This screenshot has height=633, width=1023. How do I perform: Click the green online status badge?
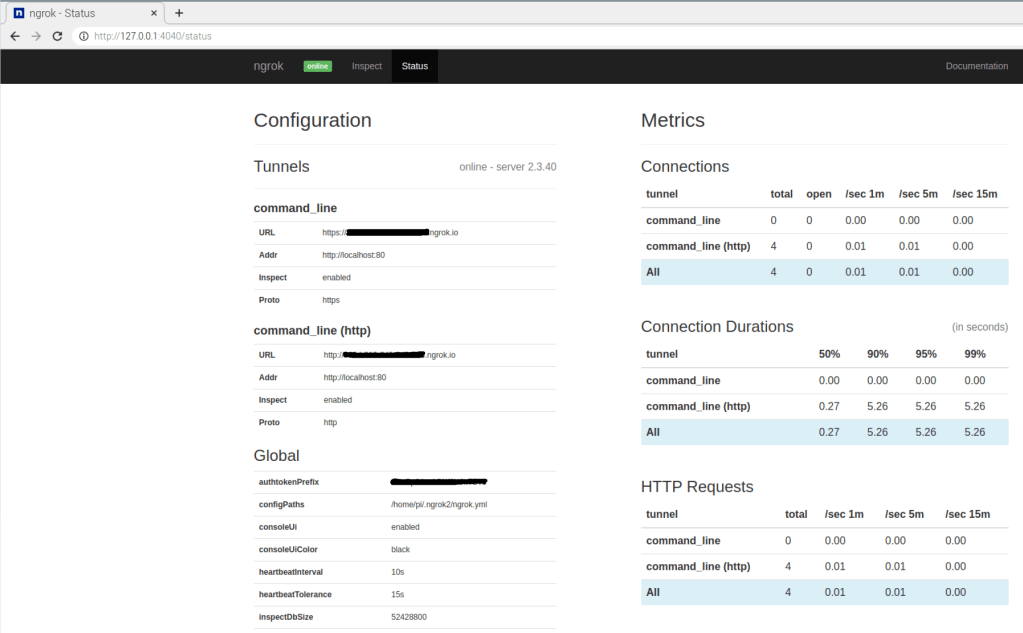point(317,66)
